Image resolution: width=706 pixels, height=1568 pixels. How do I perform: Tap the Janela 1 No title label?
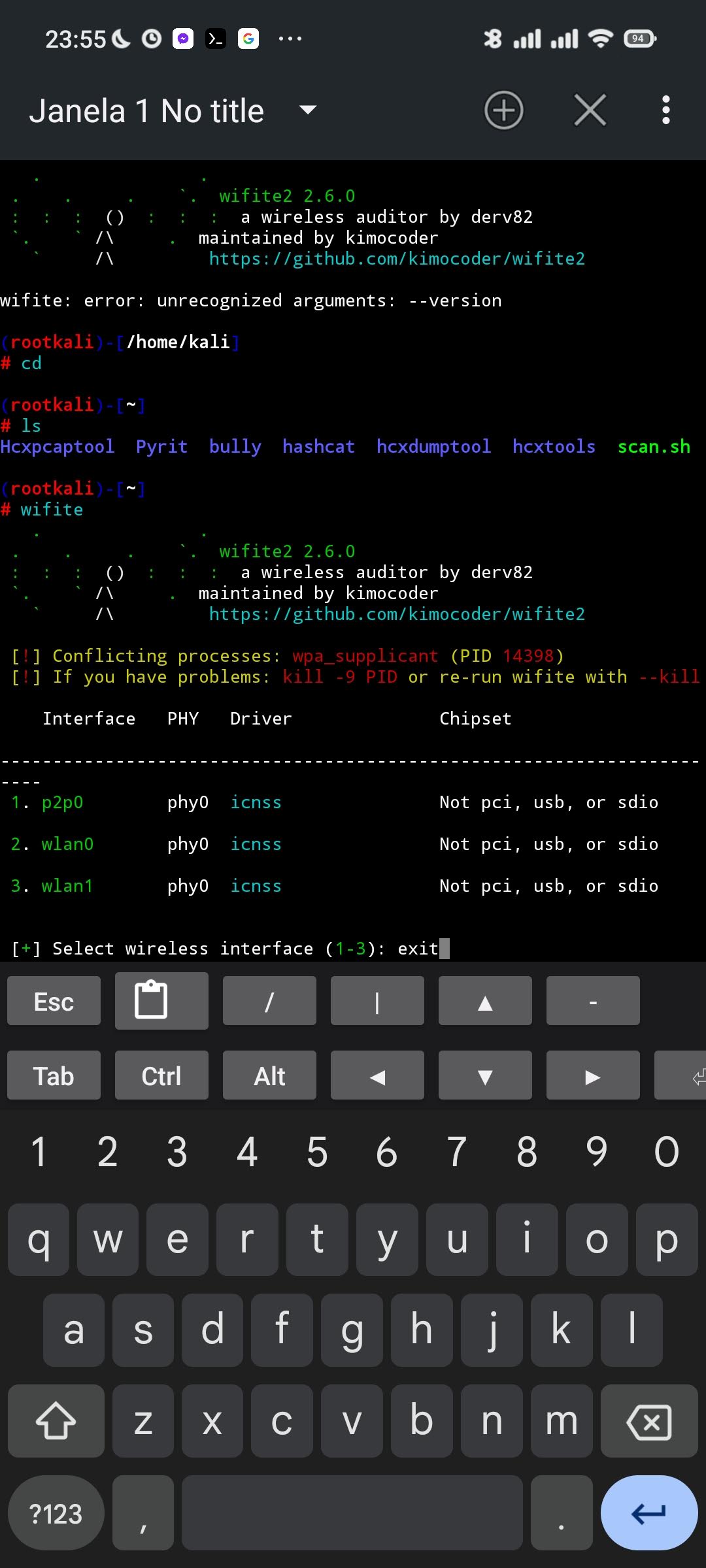tap(146, 111)
